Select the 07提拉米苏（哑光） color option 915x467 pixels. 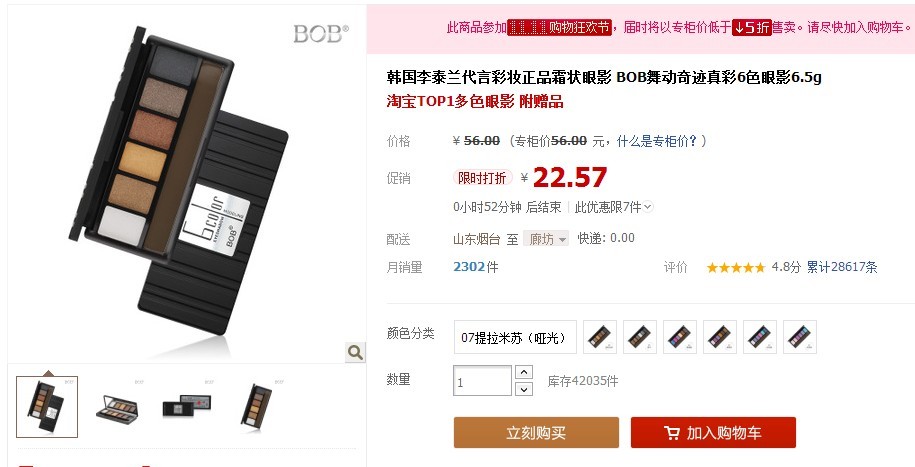[515, 337]
